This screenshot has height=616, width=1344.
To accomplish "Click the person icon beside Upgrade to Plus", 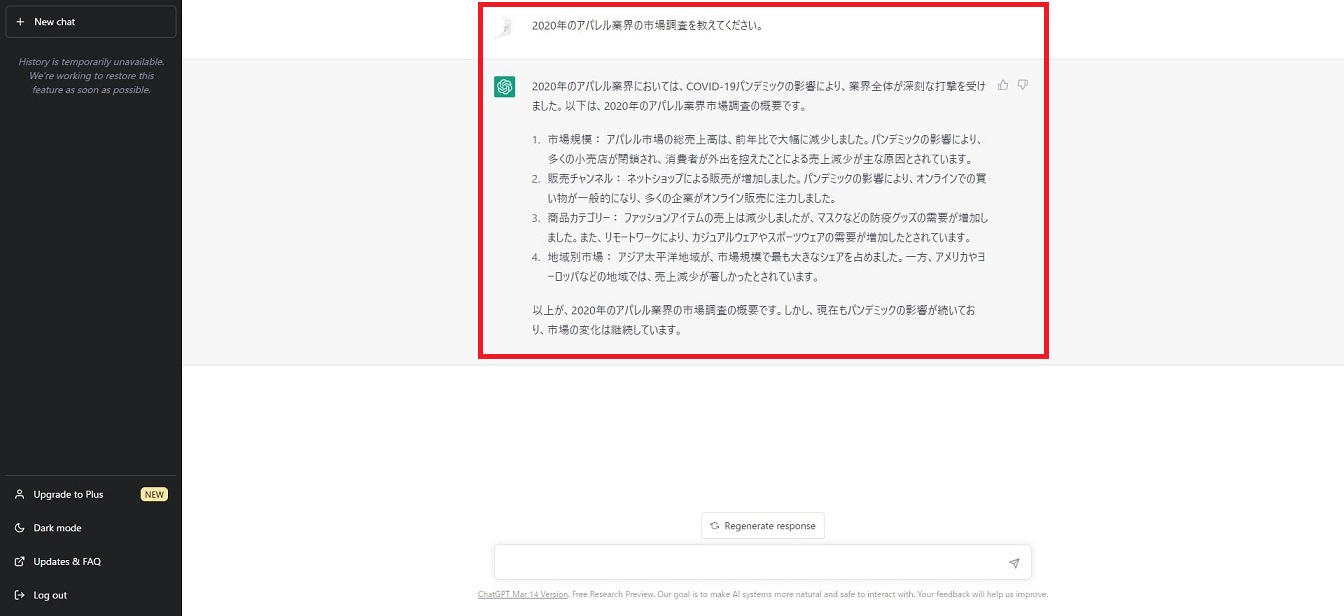I will pos(20,495).
